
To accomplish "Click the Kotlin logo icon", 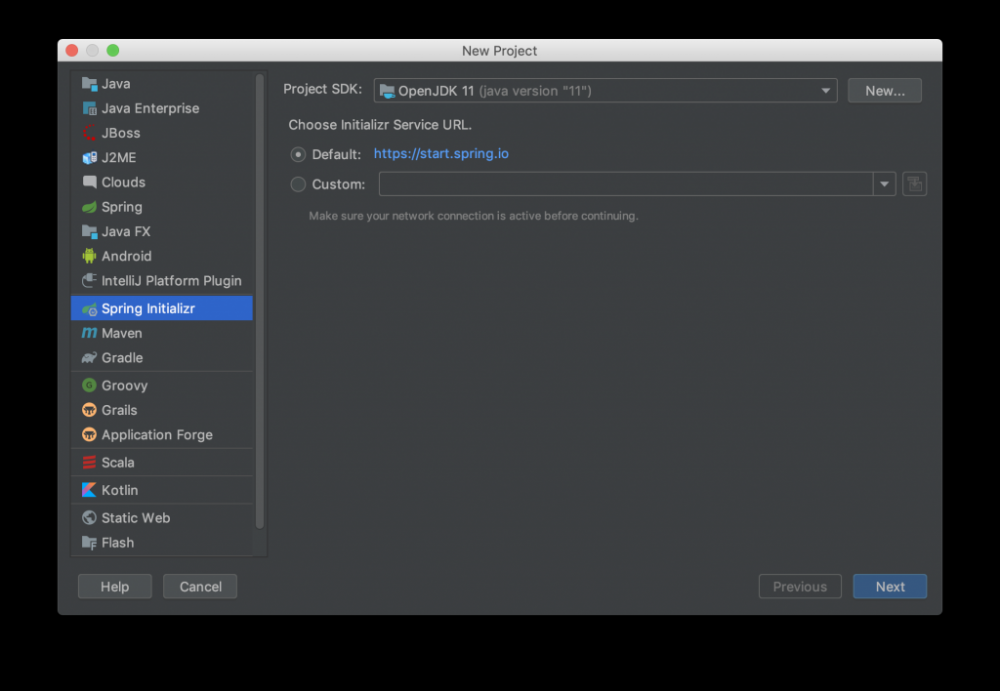I will click(90, 490).
